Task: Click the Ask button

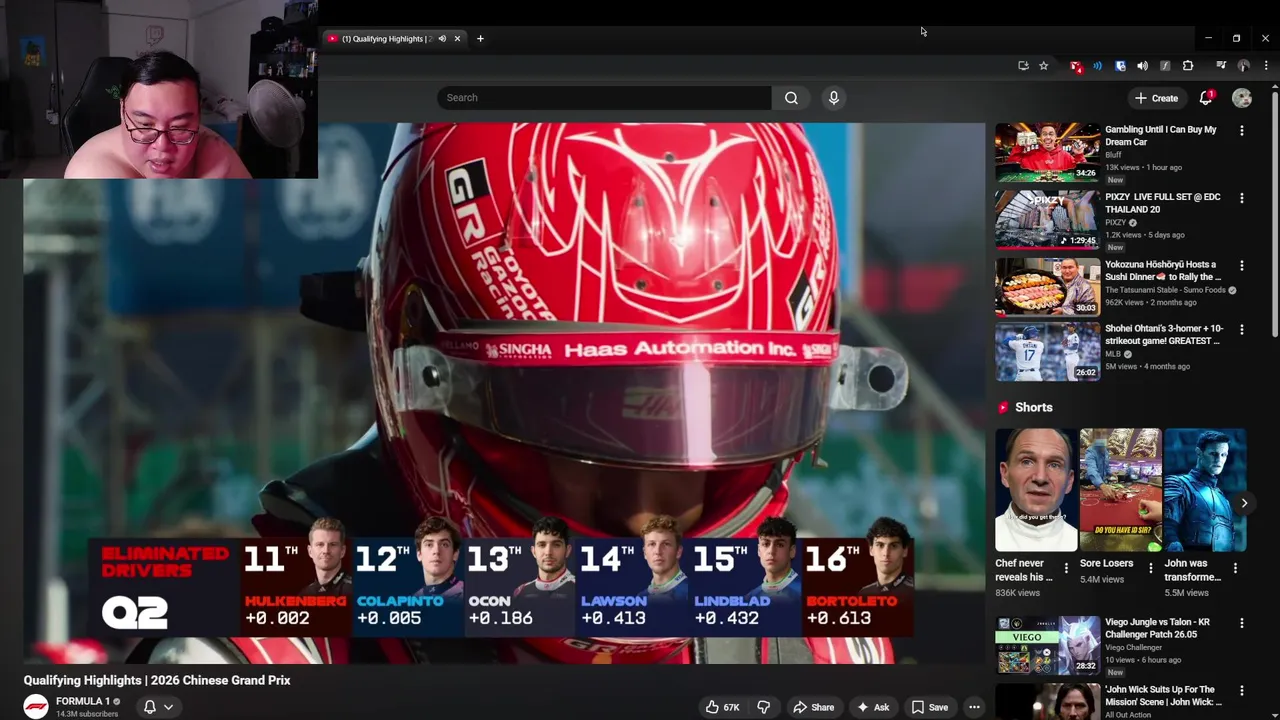Action: [872, 707]
